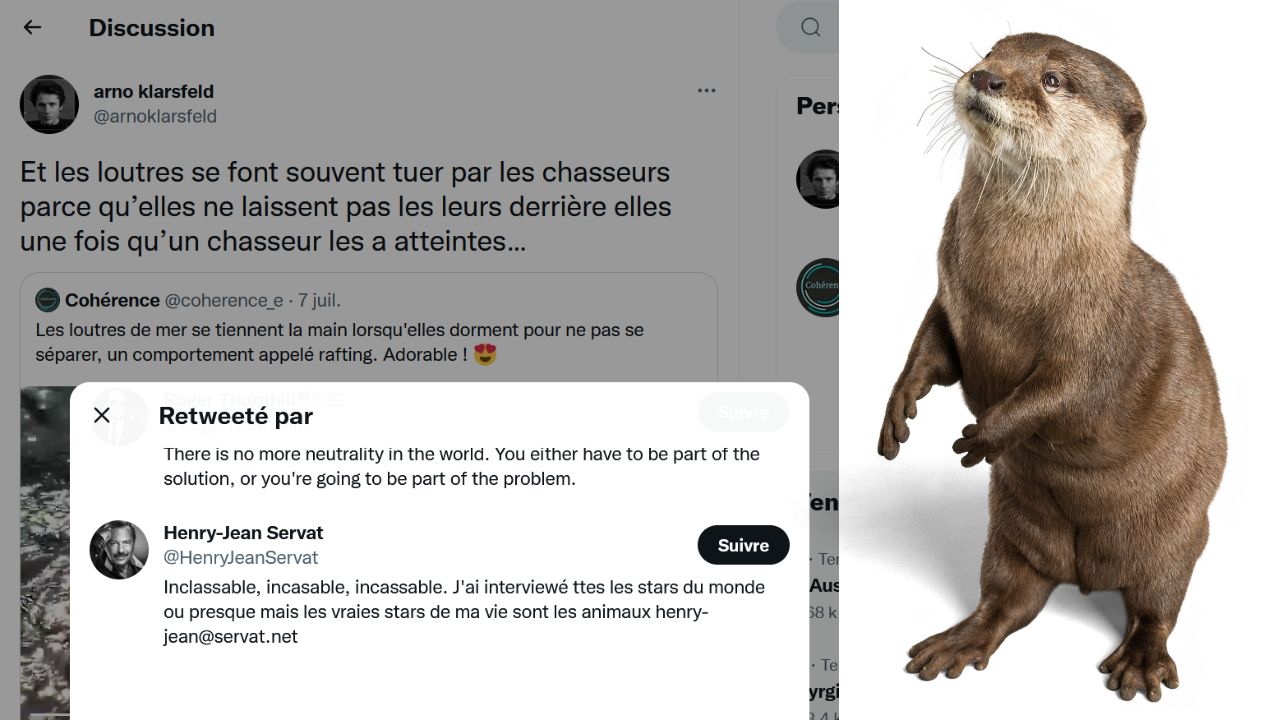Open the @arnoklarsfeld handle link
Viewport: 1280px width, 720px height.
tap(155, 116)
